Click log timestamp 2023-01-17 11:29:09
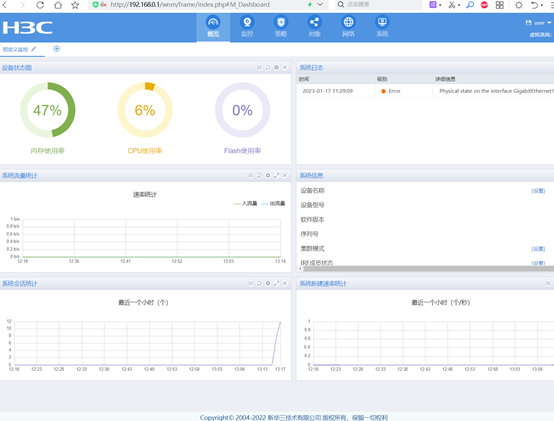Viewport: 554px width, 421px height. (328, 91)
